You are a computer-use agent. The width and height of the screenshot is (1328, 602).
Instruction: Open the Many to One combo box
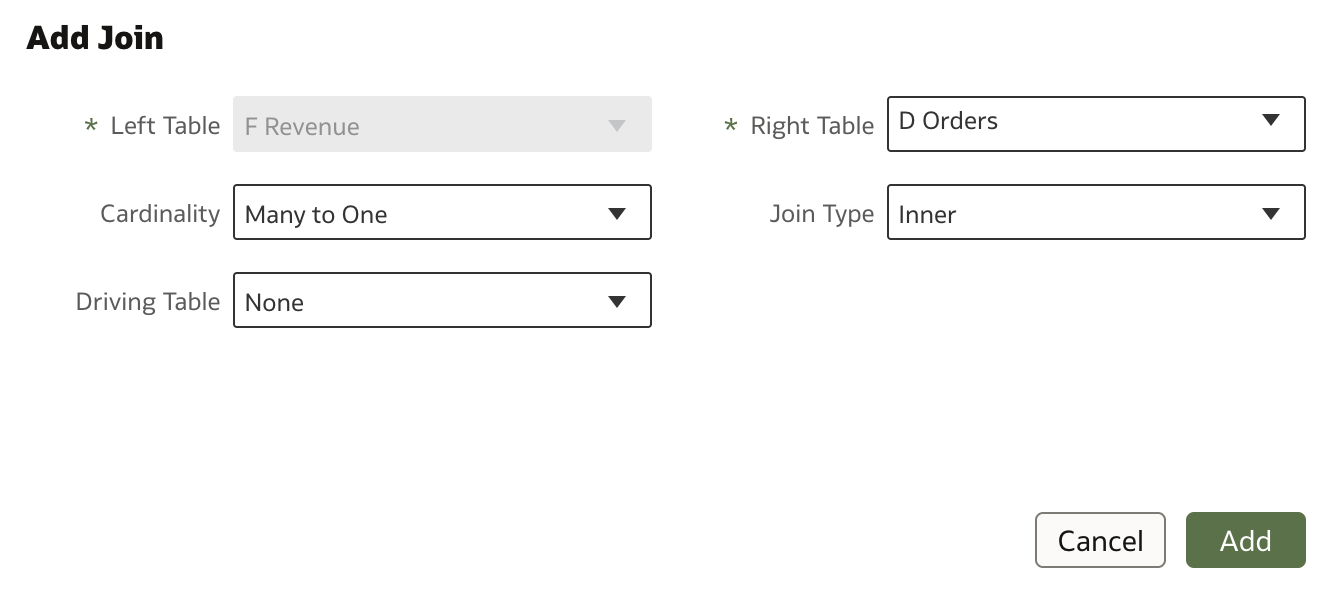click(442, 212)
